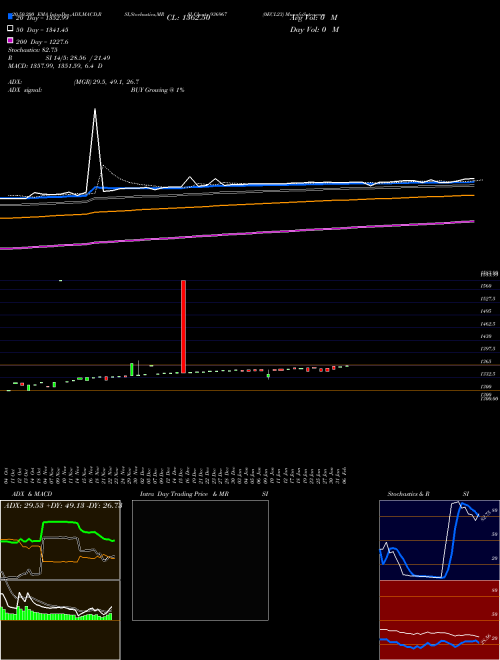This screenshot has height=660, width=500.
Task: Click the 1430 price axis label
Action: [x=486, y=336]
